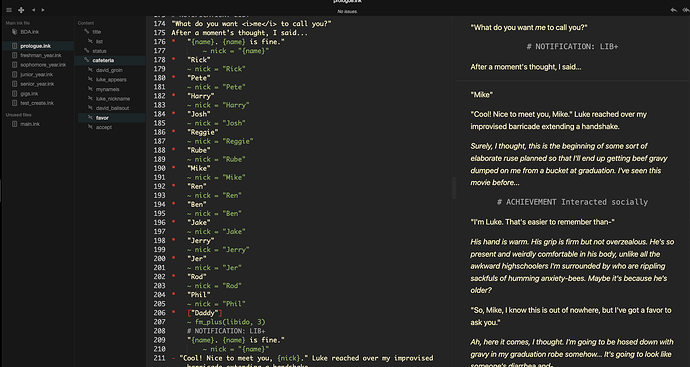Click the Main ink file section header
Screen dimensions: 690x367
[18, 23]
